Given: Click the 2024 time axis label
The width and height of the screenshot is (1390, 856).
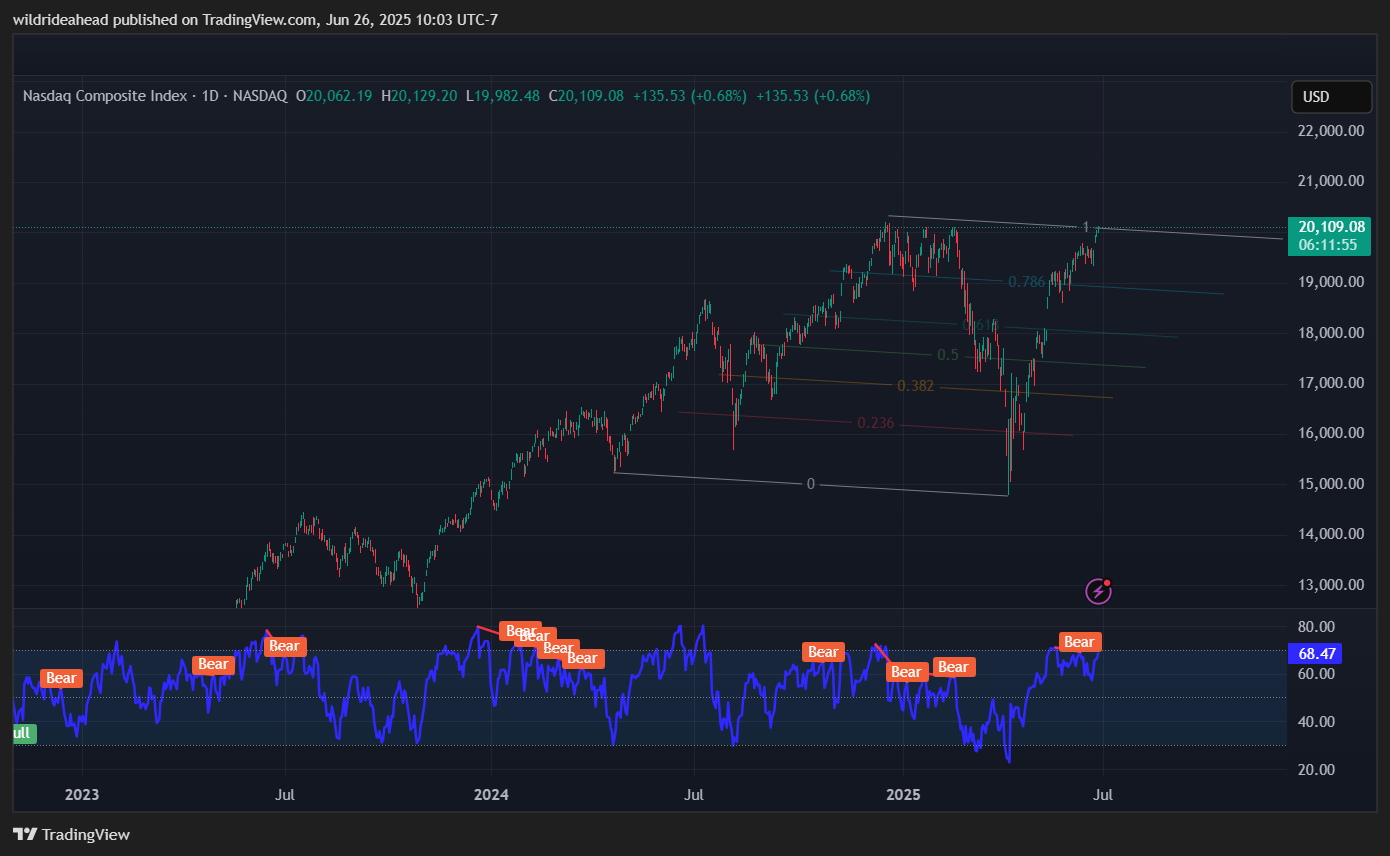Looking at the screenshot, I should click(491, 796).
